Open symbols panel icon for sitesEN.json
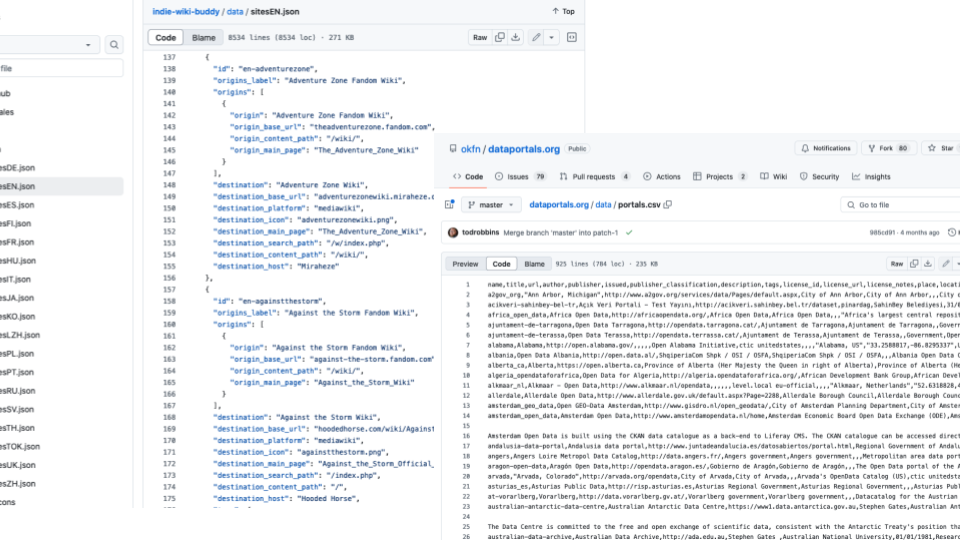 571,37
